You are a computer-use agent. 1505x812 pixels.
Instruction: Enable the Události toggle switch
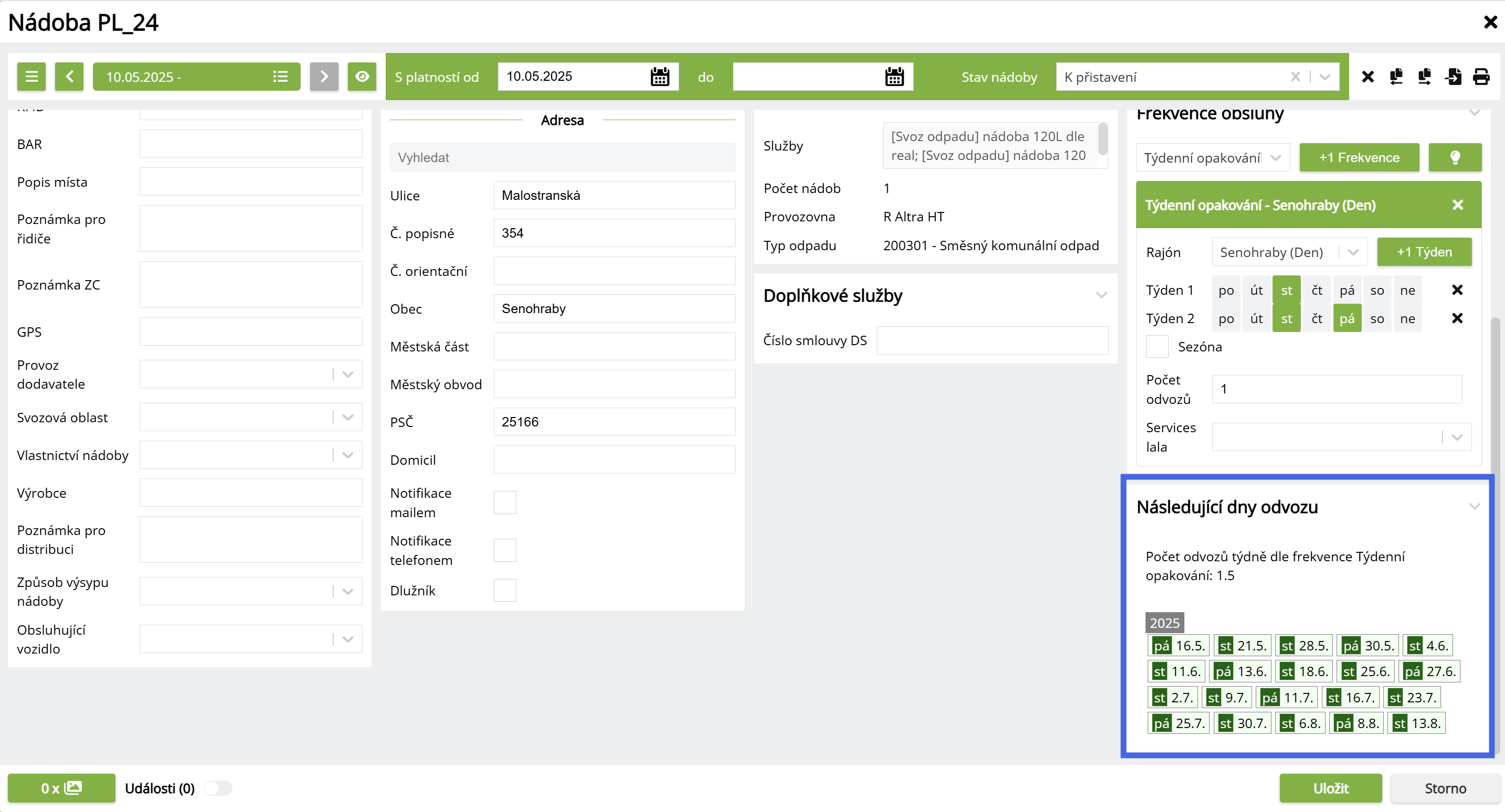(x=218, y=788)
